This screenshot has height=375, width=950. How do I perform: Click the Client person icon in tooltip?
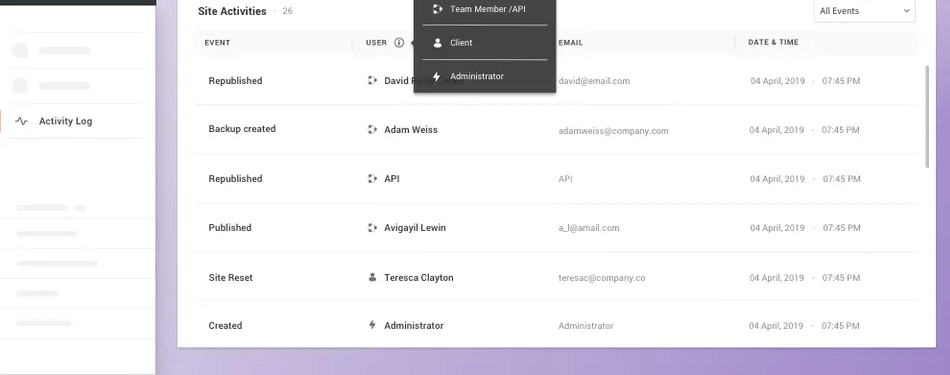coord(437,43)
